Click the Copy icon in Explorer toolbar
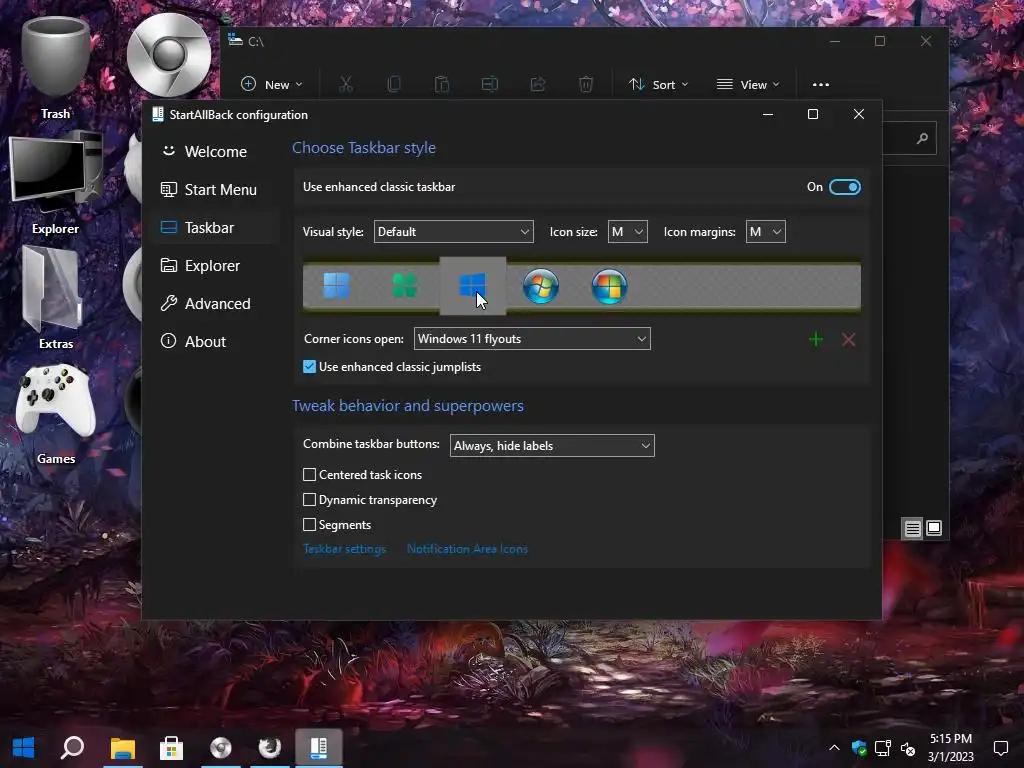 [x=394, y=84]
